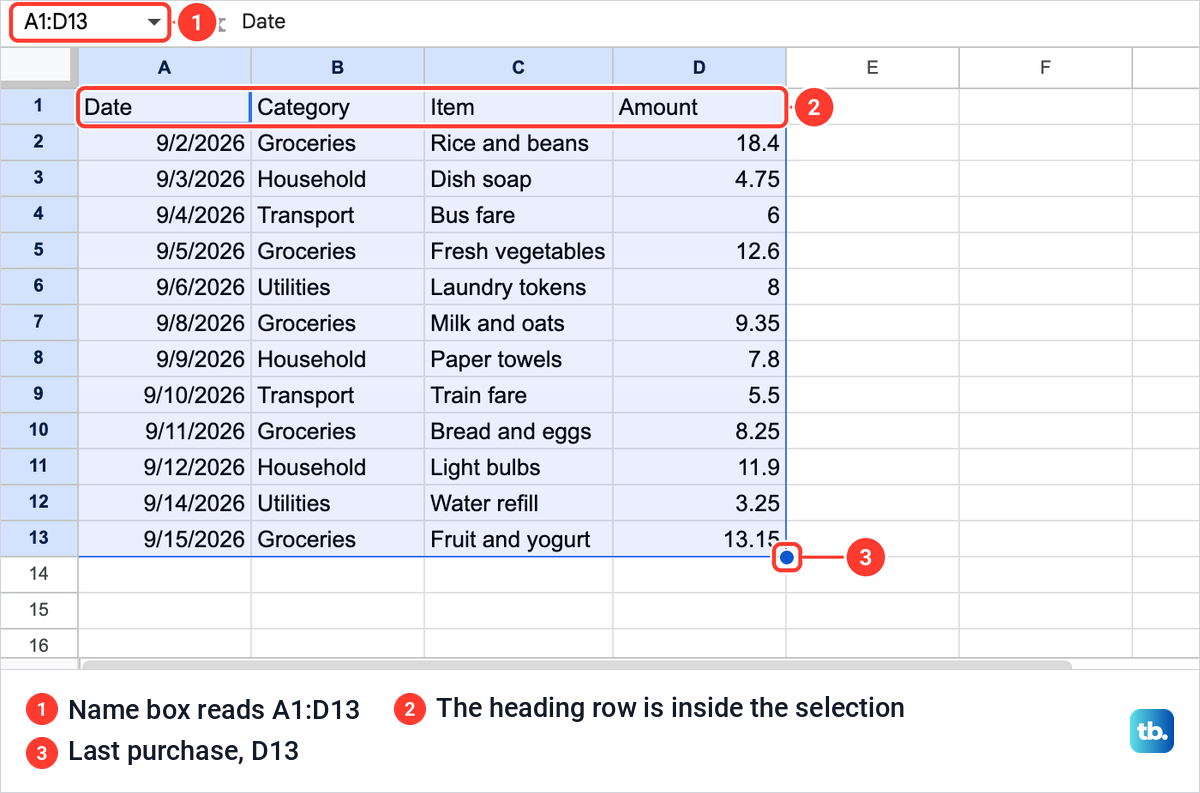
Task: Click the amount cell 7.8
Action: (700, 359)
